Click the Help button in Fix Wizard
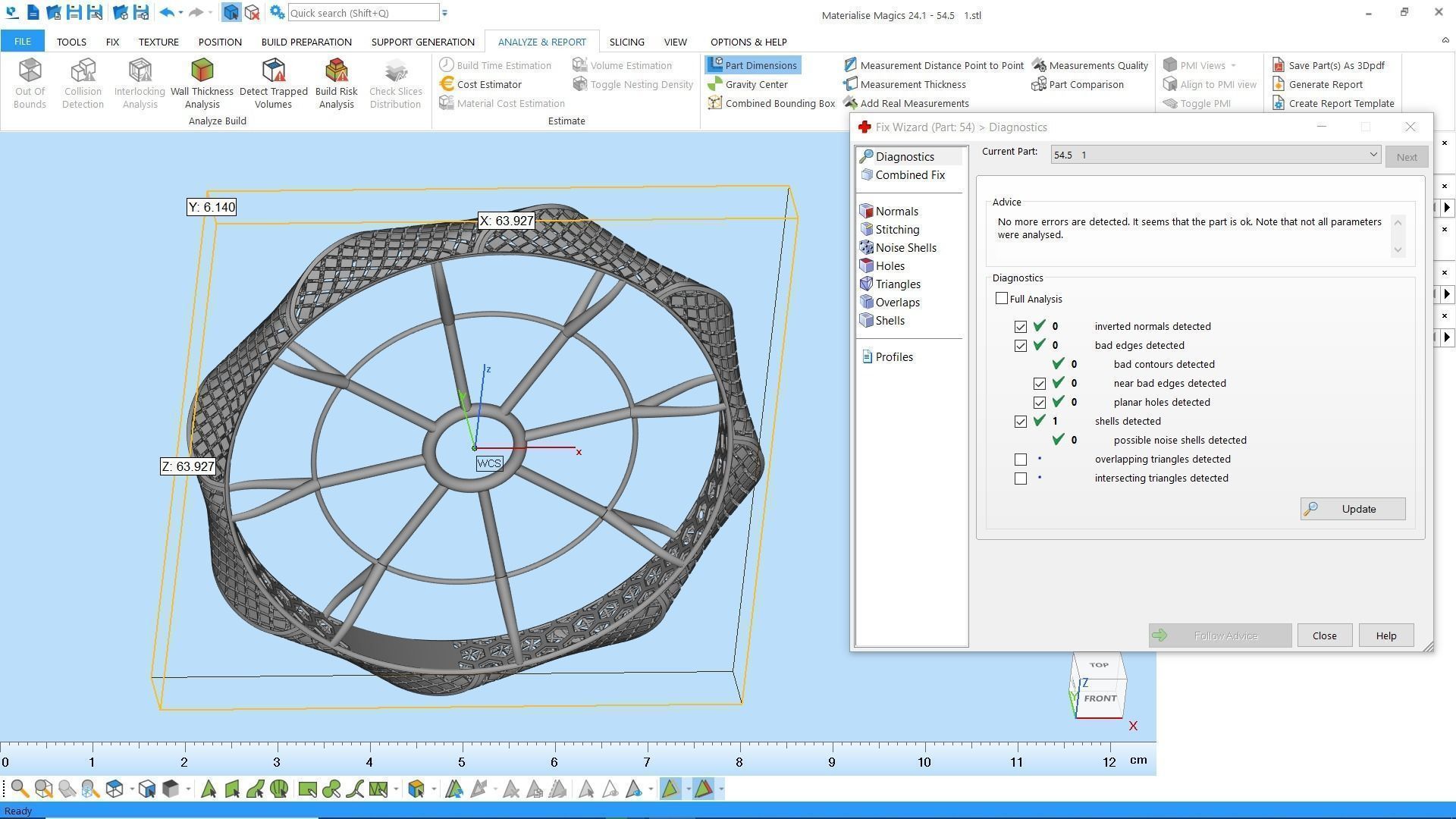 click(x=1385, y=635)
